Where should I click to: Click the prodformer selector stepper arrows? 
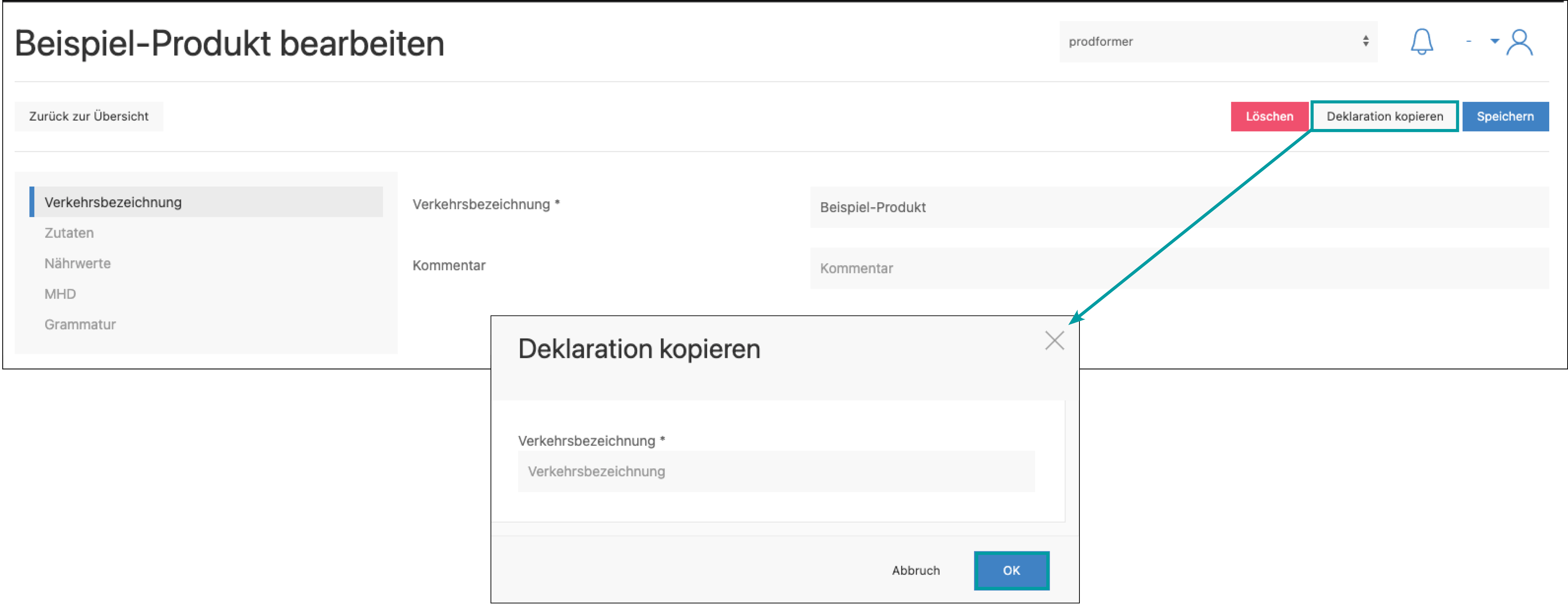[1365, 41]
